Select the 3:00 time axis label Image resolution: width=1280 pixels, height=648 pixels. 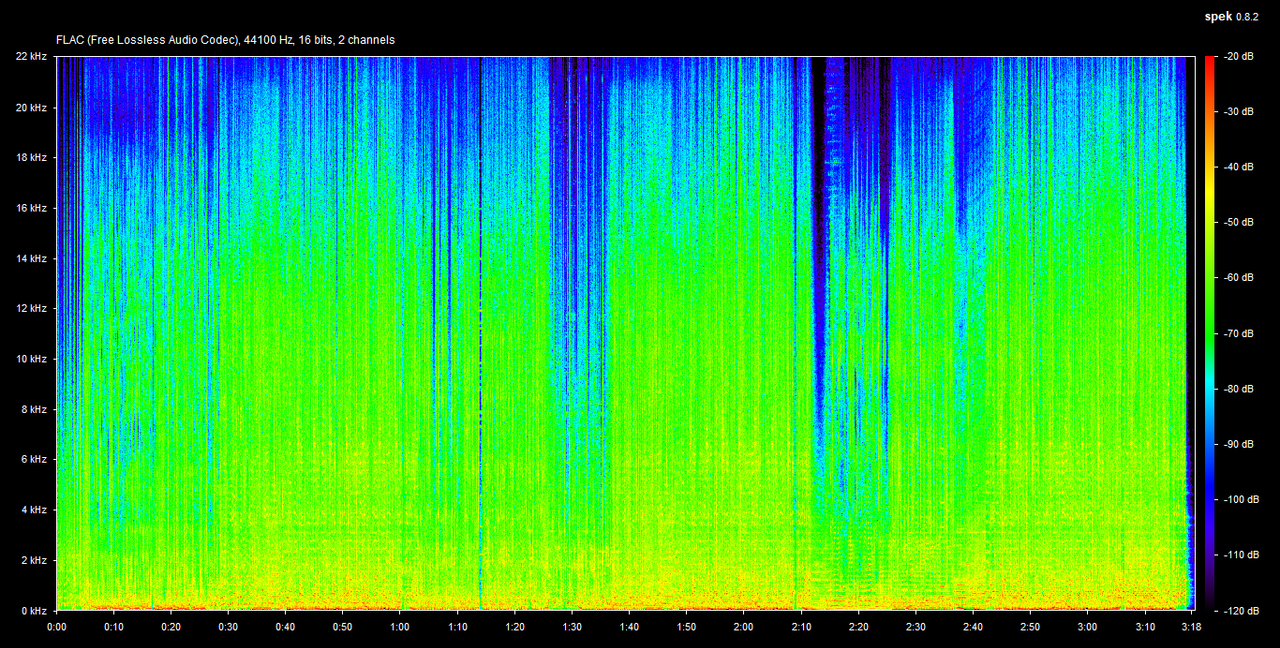1087,627
